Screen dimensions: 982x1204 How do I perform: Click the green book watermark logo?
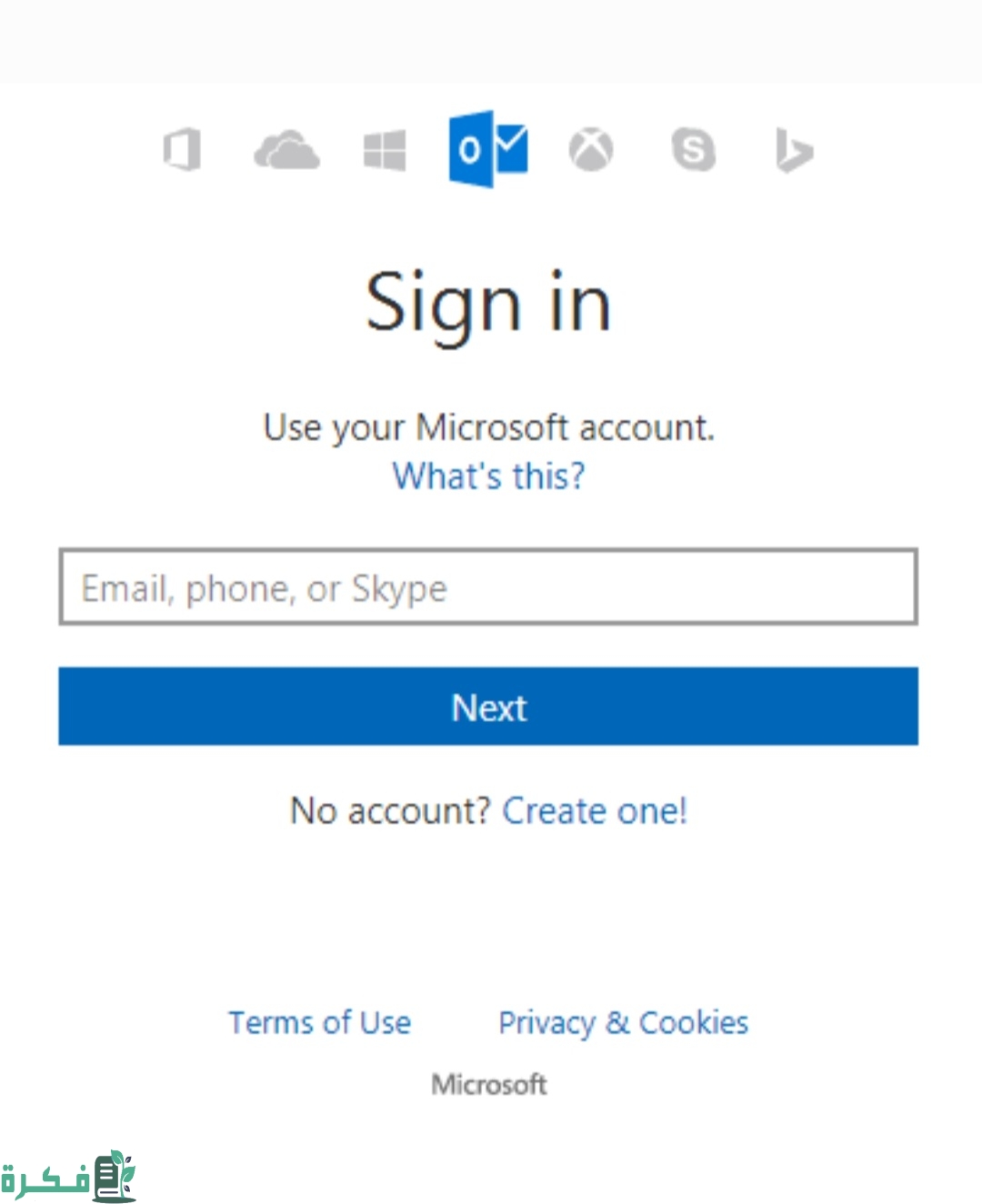click(x=115, y=1176)
